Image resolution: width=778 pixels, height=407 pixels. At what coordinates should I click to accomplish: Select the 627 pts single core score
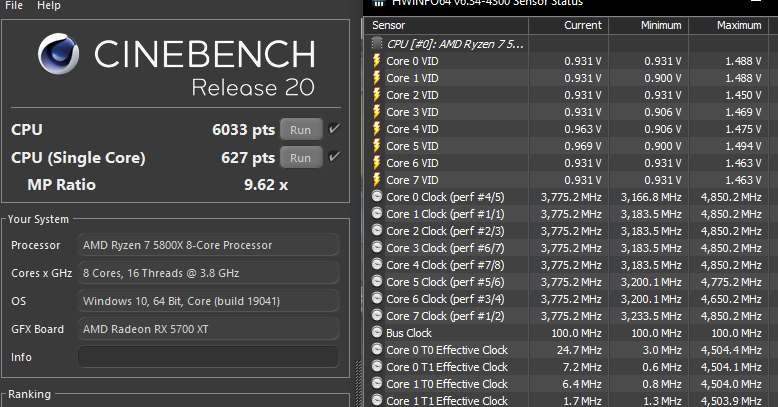click(248, 158)
